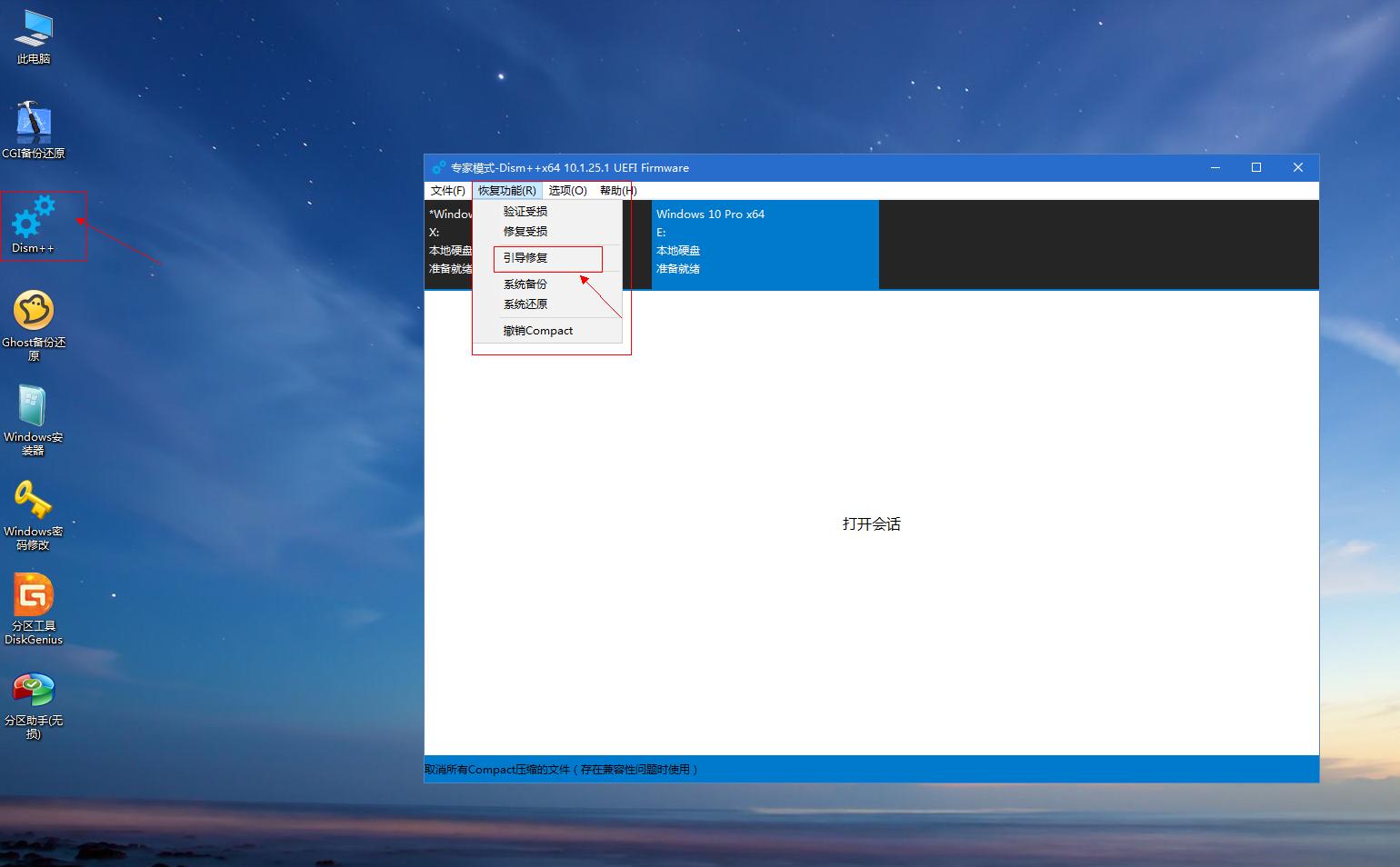This screenshot has height=867, width=1400.
Task: Choose 系统备份 in the open menu
Action: point(525,284)
